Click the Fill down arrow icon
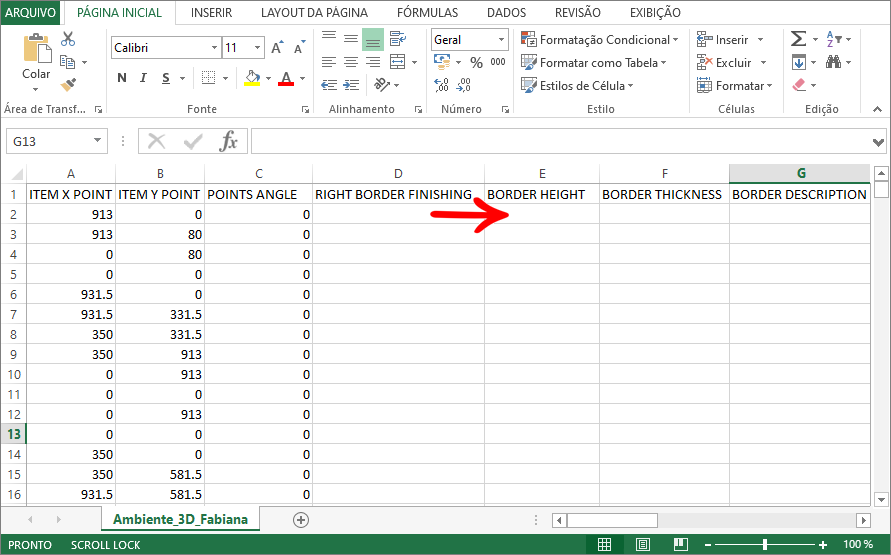 click(x=798, y=62)
